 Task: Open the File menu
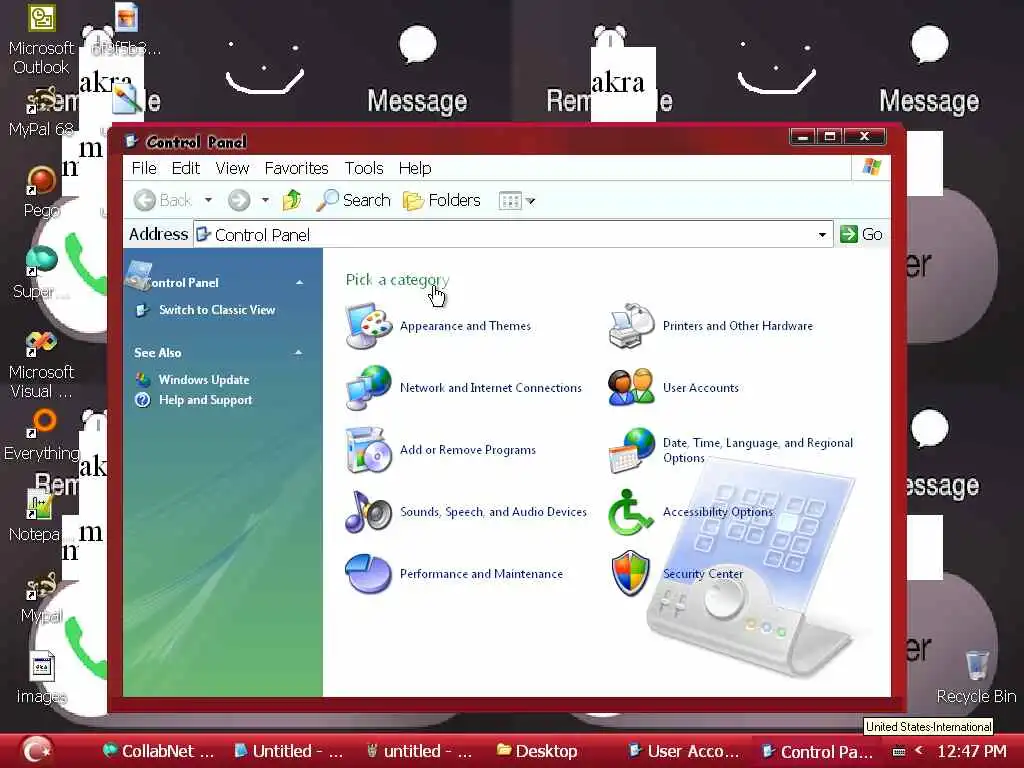(144, 168)
